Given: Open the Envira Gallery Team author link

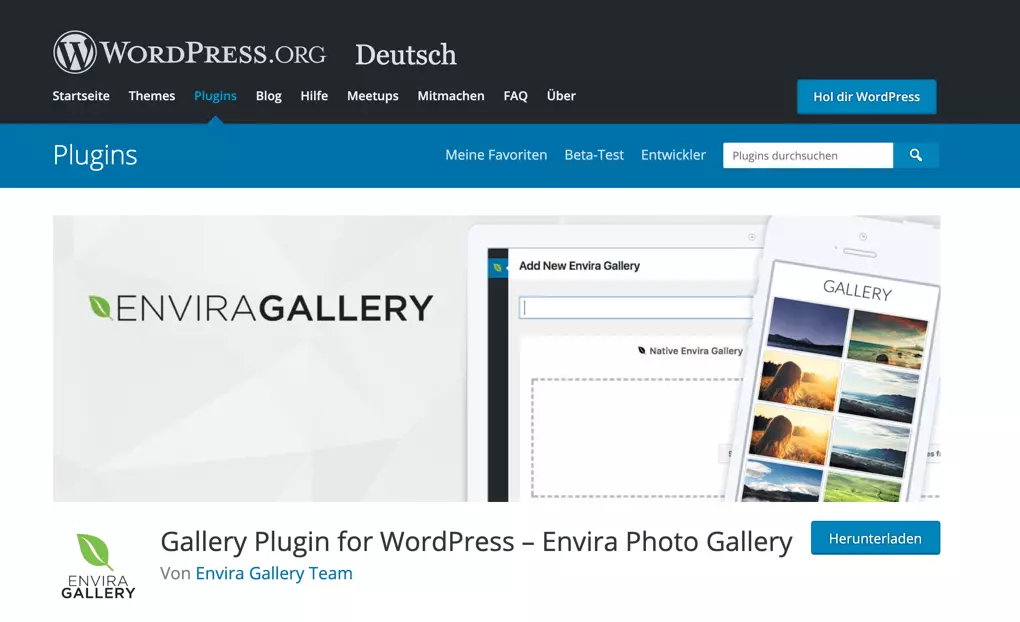Looking at the screenshot, I should (x=274, y=573).
